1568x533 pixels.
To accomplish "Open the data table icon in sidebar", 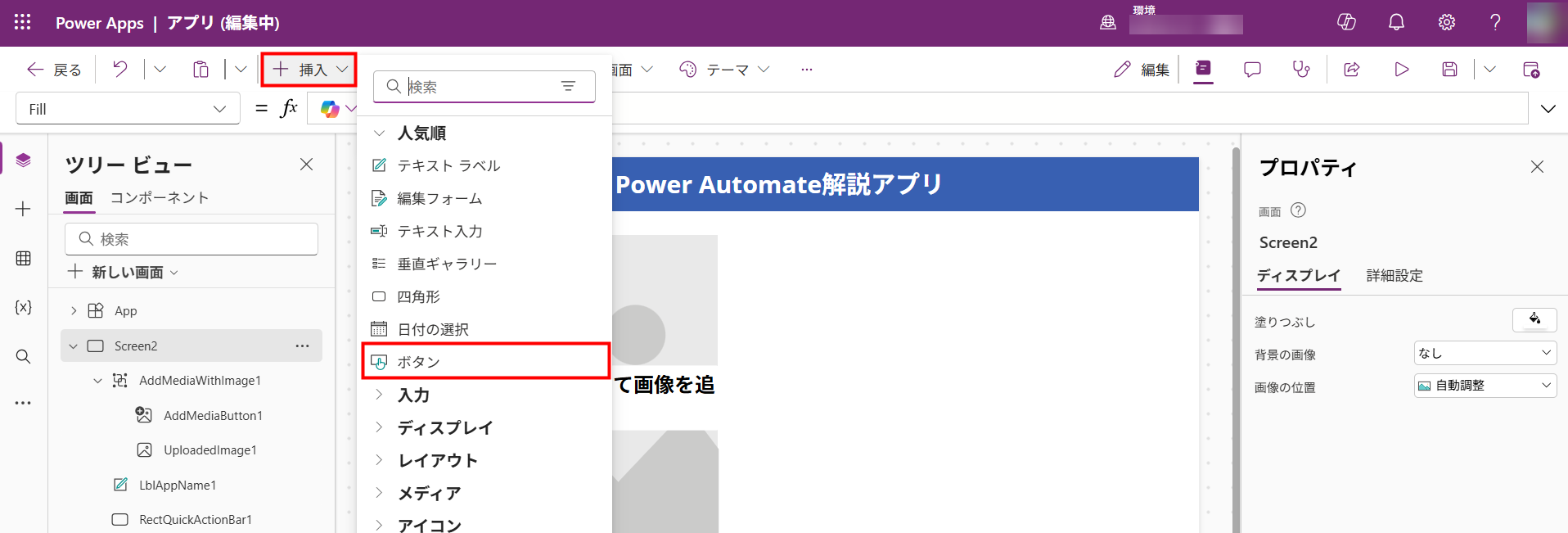I will pyautogui.click(x=23, y=259).
